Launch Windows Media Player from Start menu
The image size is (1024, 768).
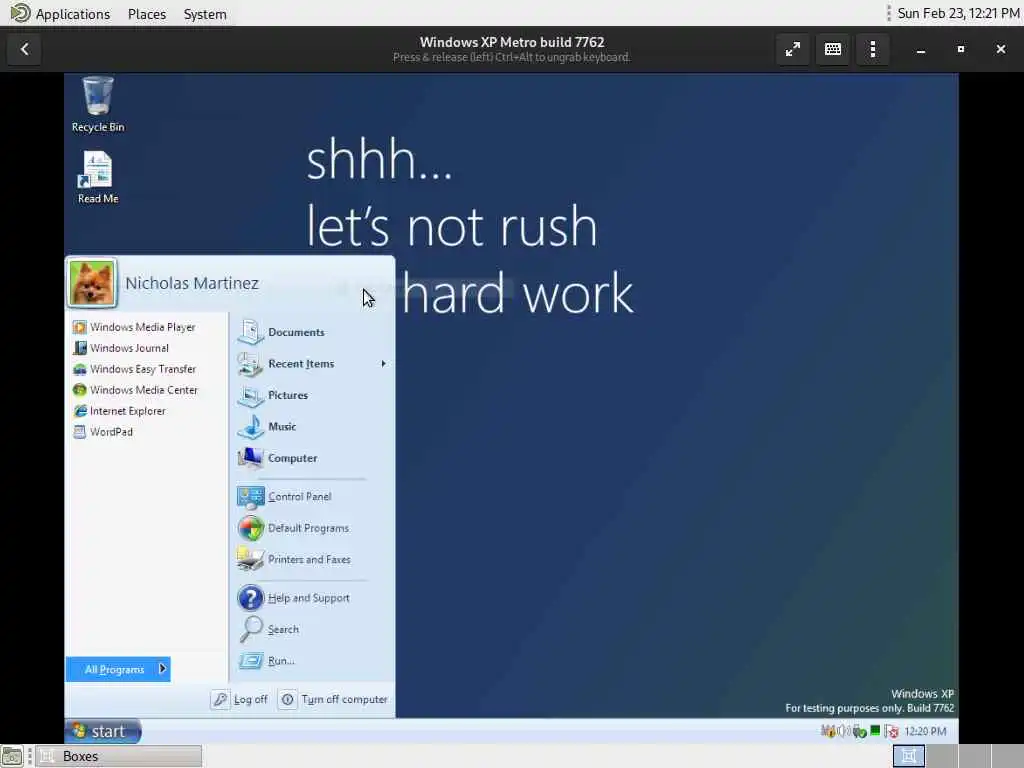(135, 327)
